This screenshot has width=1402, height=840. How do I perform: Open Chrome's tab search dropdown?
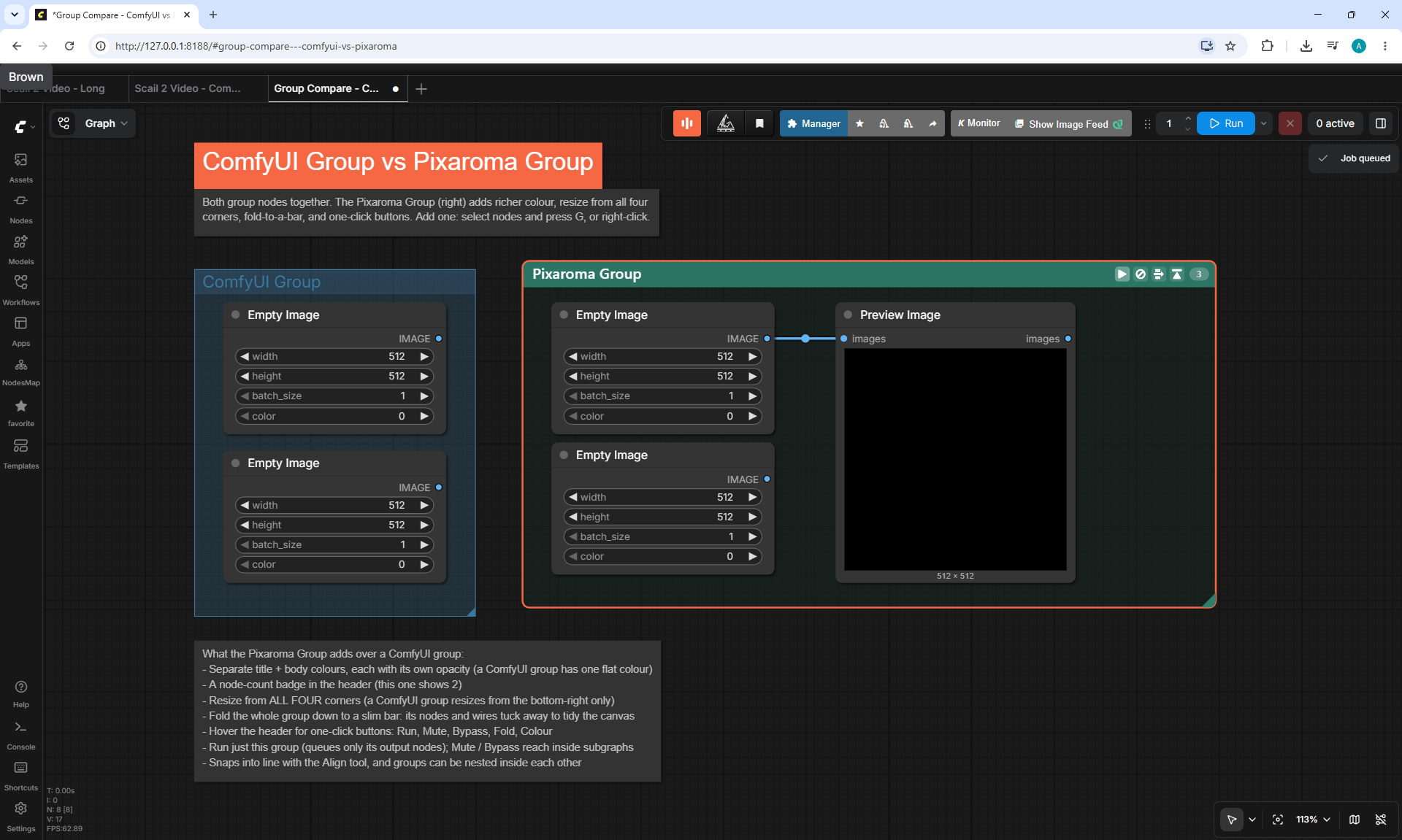coord(15,15)
